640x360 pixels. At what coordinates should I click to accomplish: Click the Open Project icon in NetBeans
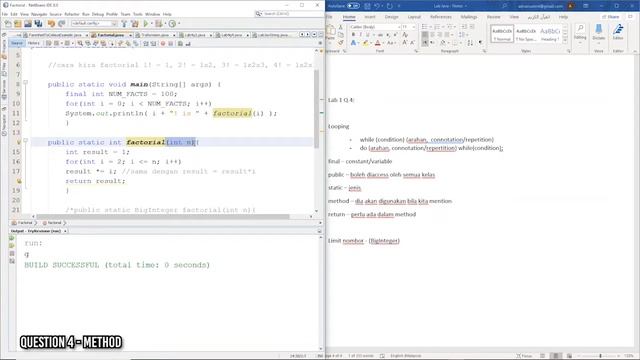coord(28,24)
